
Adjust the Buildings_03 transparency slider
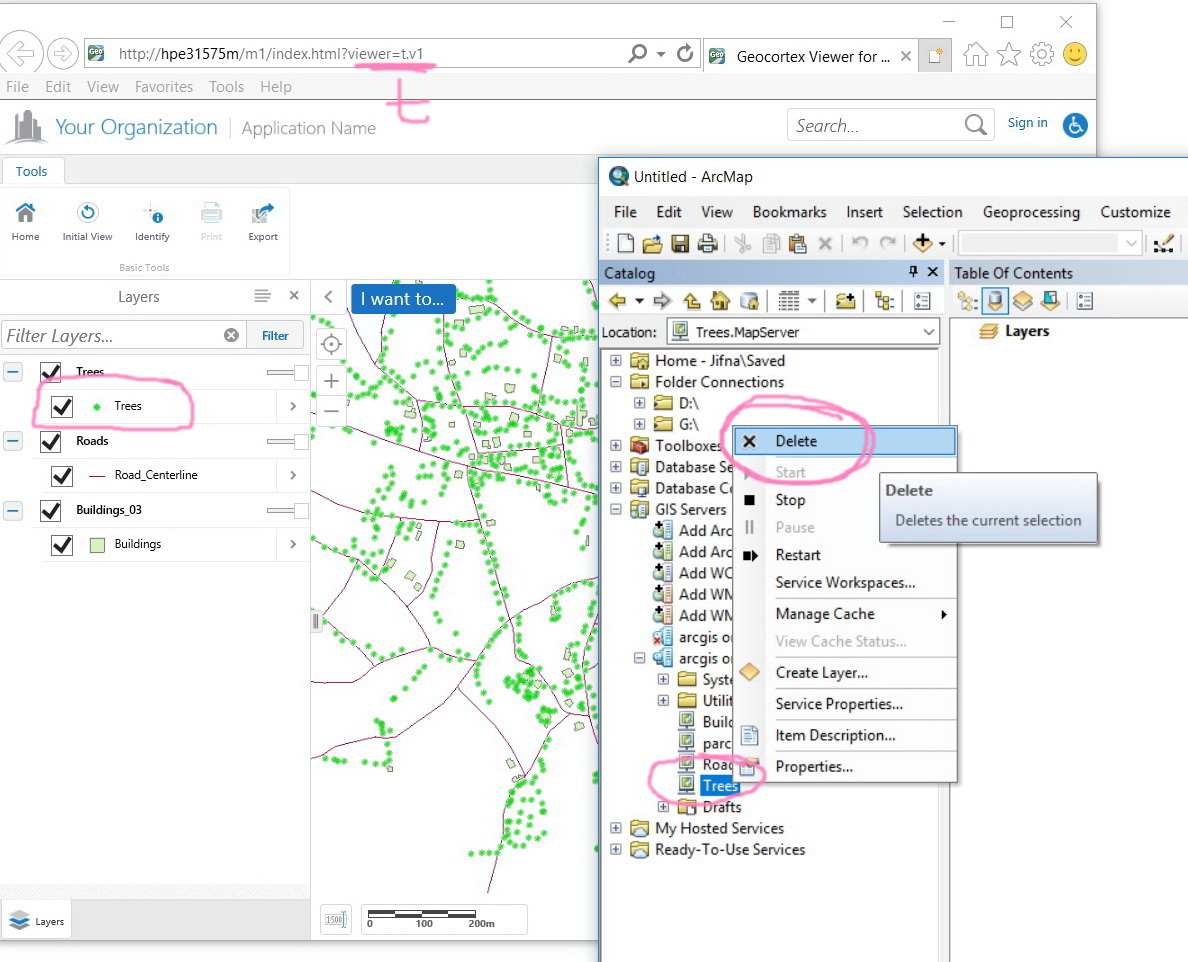pos(287,511)
